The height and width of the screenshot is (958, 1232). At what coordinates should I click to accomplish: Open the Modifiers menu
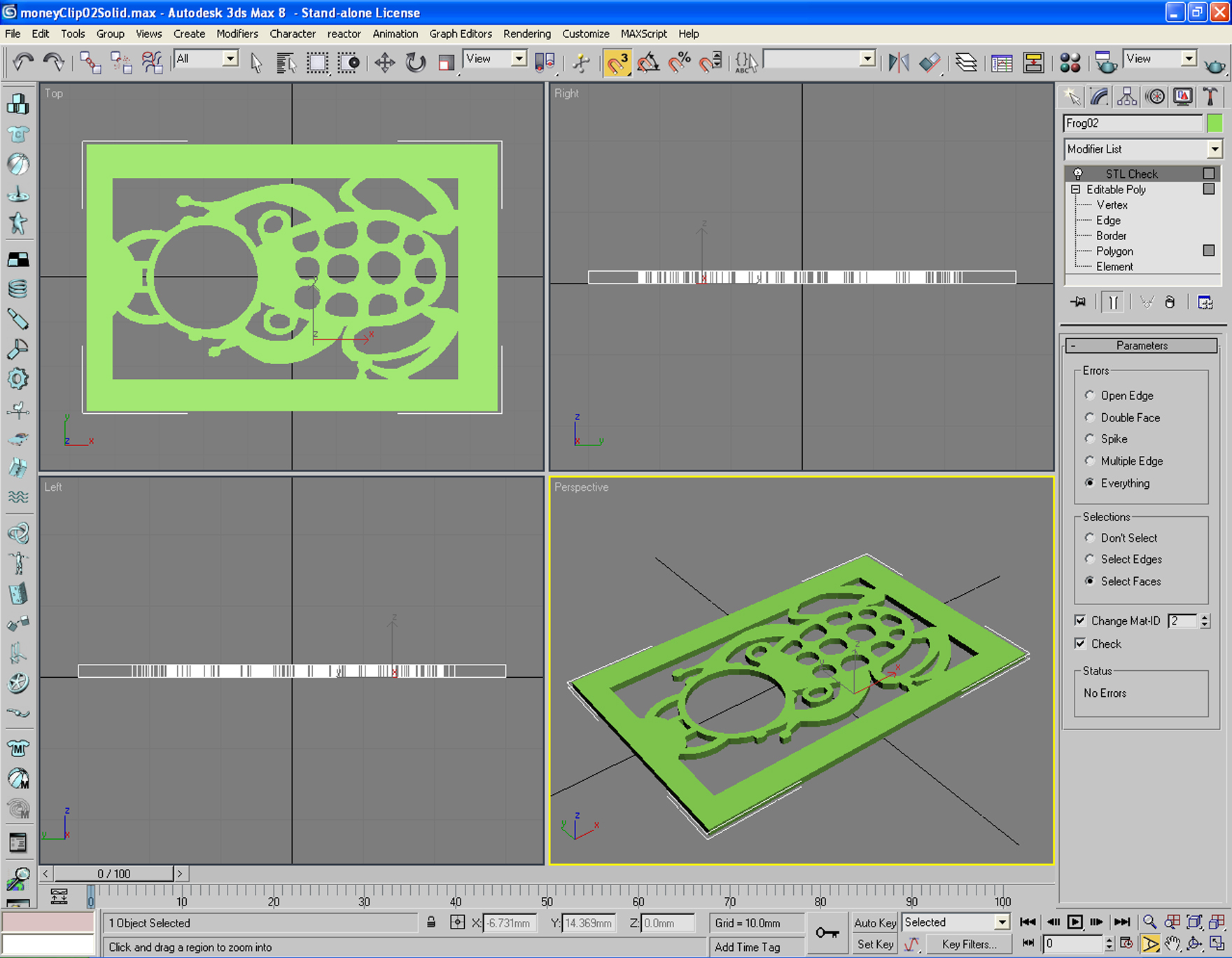(237, 34)
